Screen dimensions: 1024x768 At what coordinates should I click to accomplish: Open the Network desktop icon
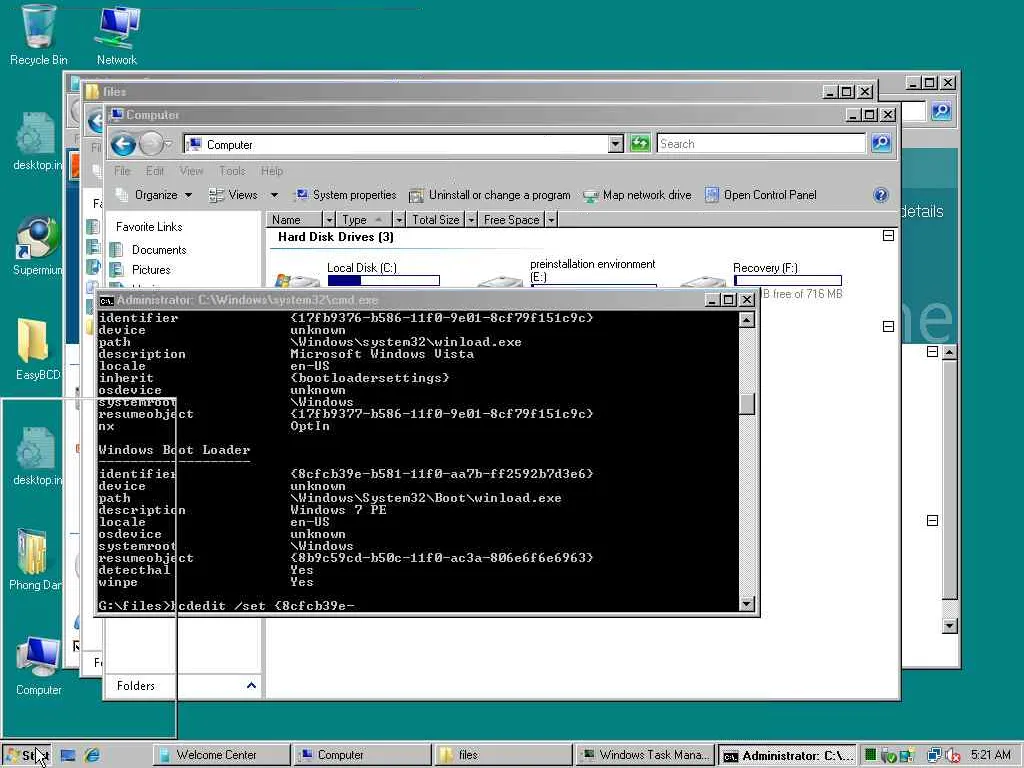click(117, 34)
